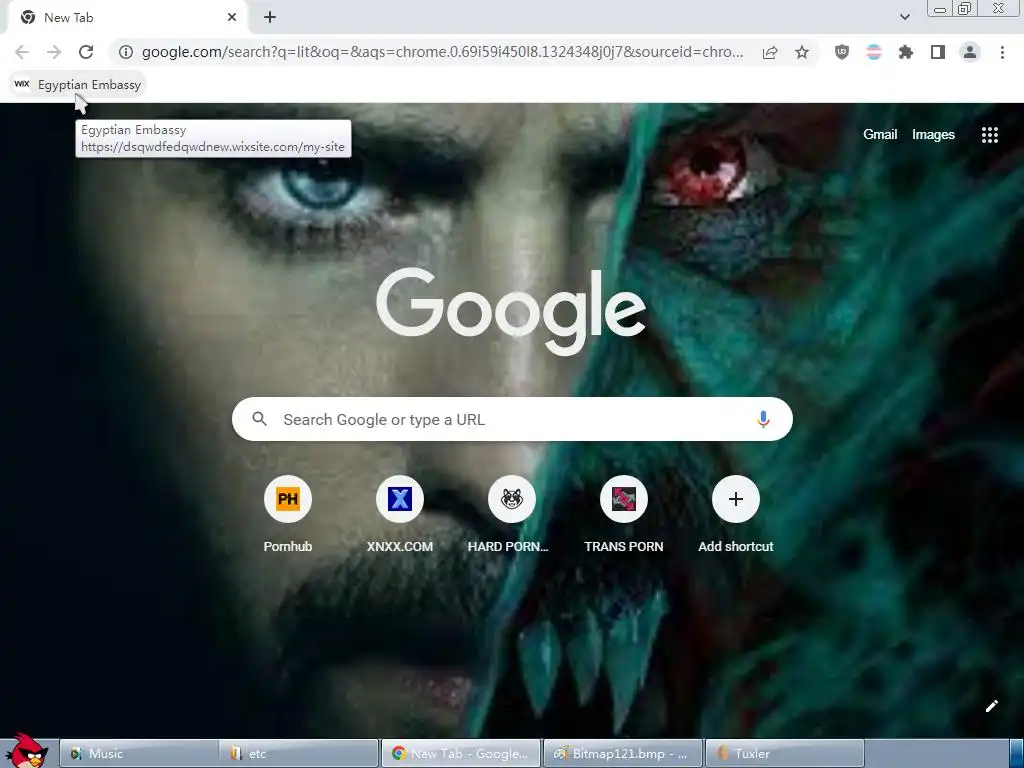Open a new tab with plus button
The height and width of the screenshot is (768, 1024).
click(270, 18)
